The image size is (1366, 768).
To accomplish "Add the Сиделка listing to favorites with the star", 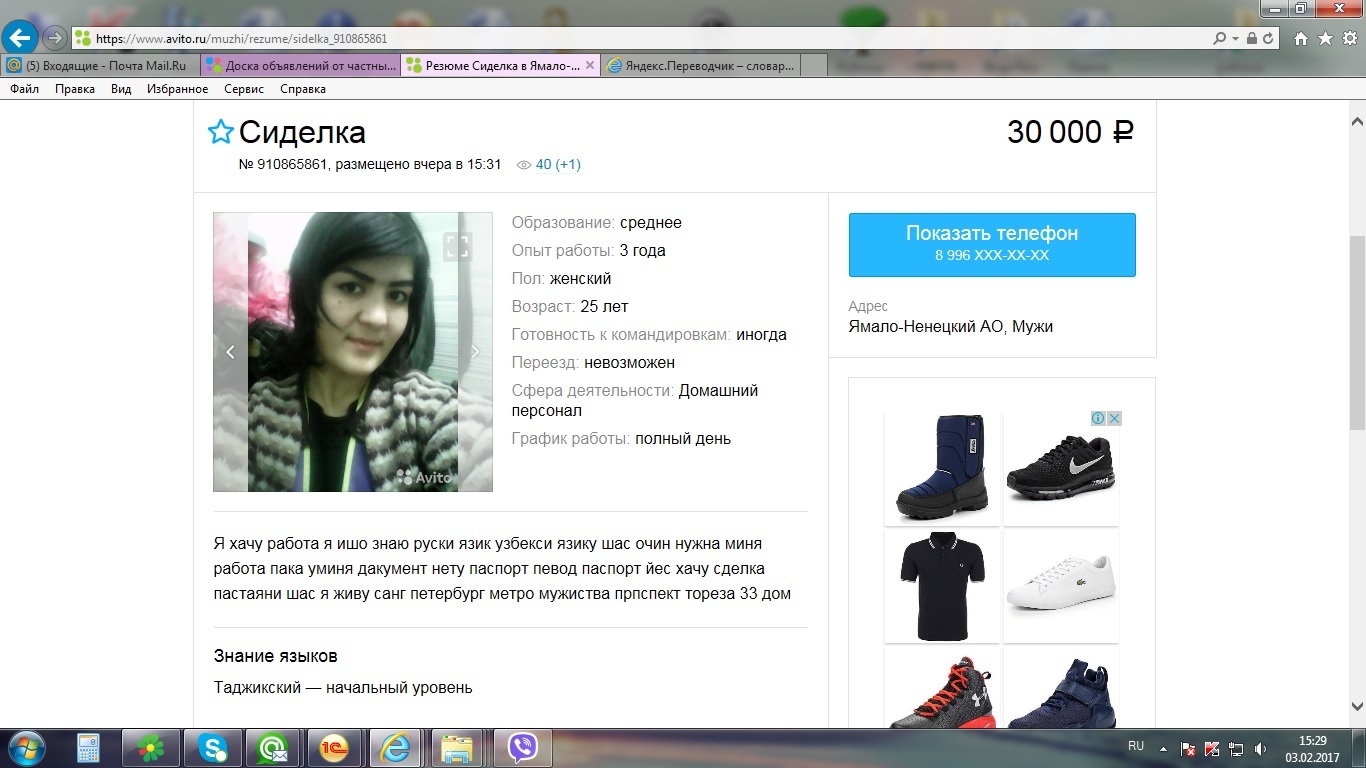I will pyautogui.click(x=220, y=132).
